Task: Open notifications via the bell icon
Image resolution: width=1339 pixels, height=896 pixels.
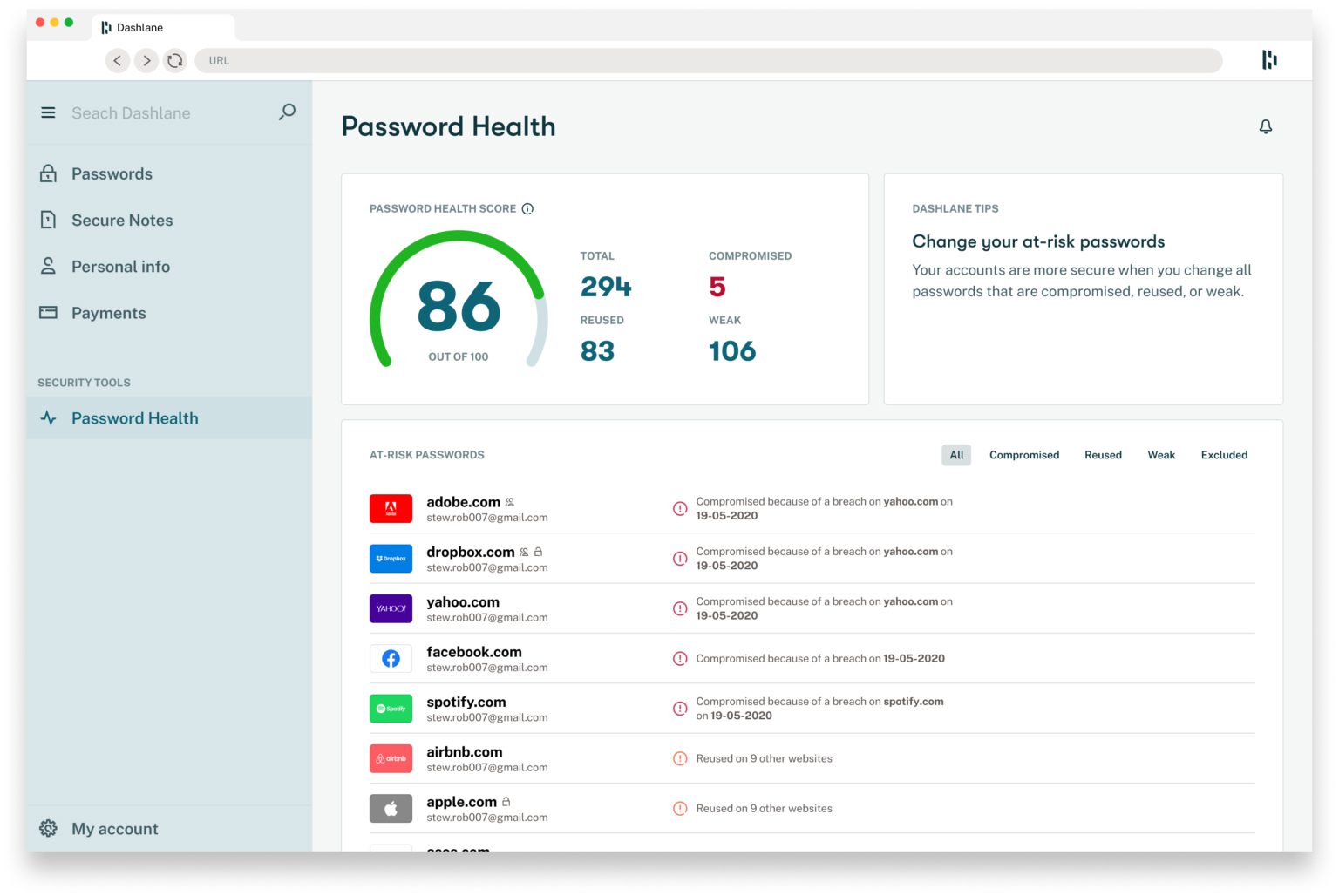Action: [1266, 126]
